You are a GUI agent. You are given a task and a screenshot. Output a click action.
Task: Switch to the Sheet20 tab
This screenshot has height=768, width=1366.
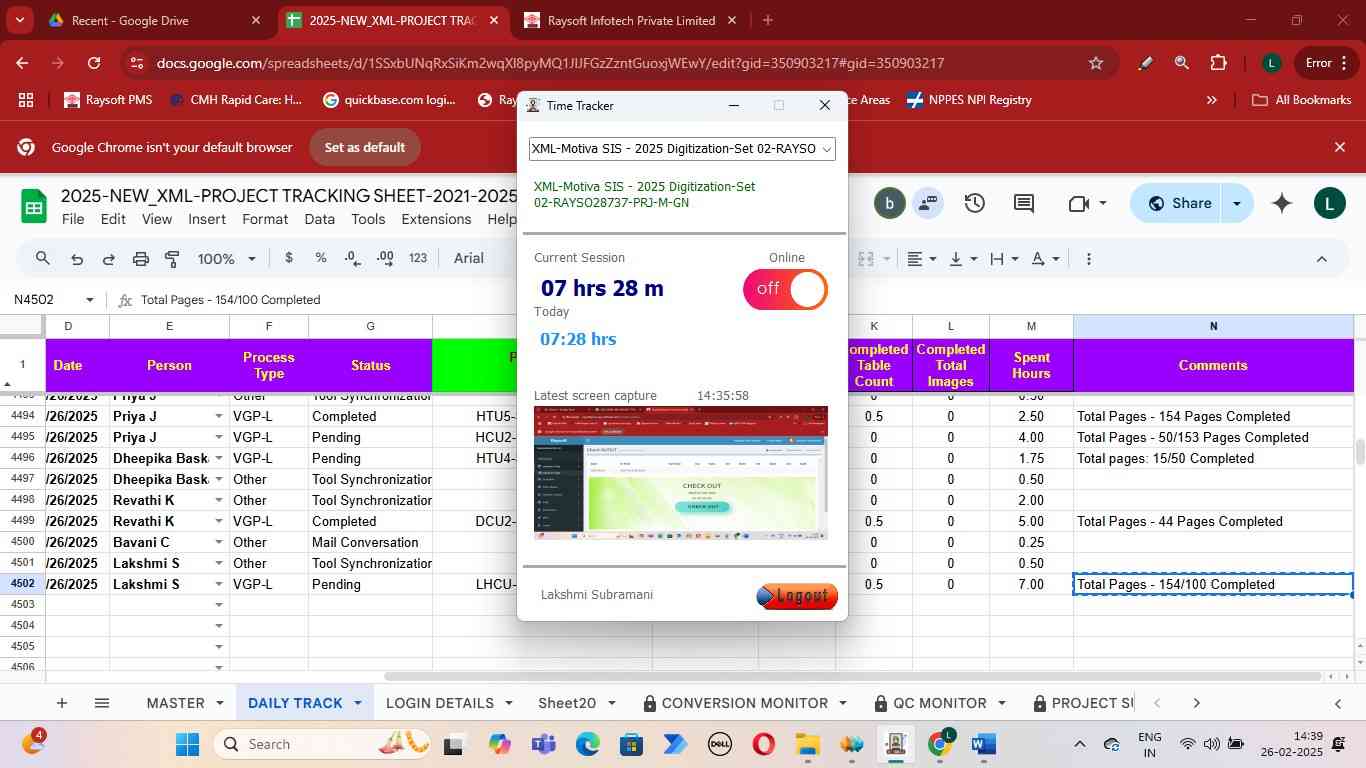click(567, 703)
